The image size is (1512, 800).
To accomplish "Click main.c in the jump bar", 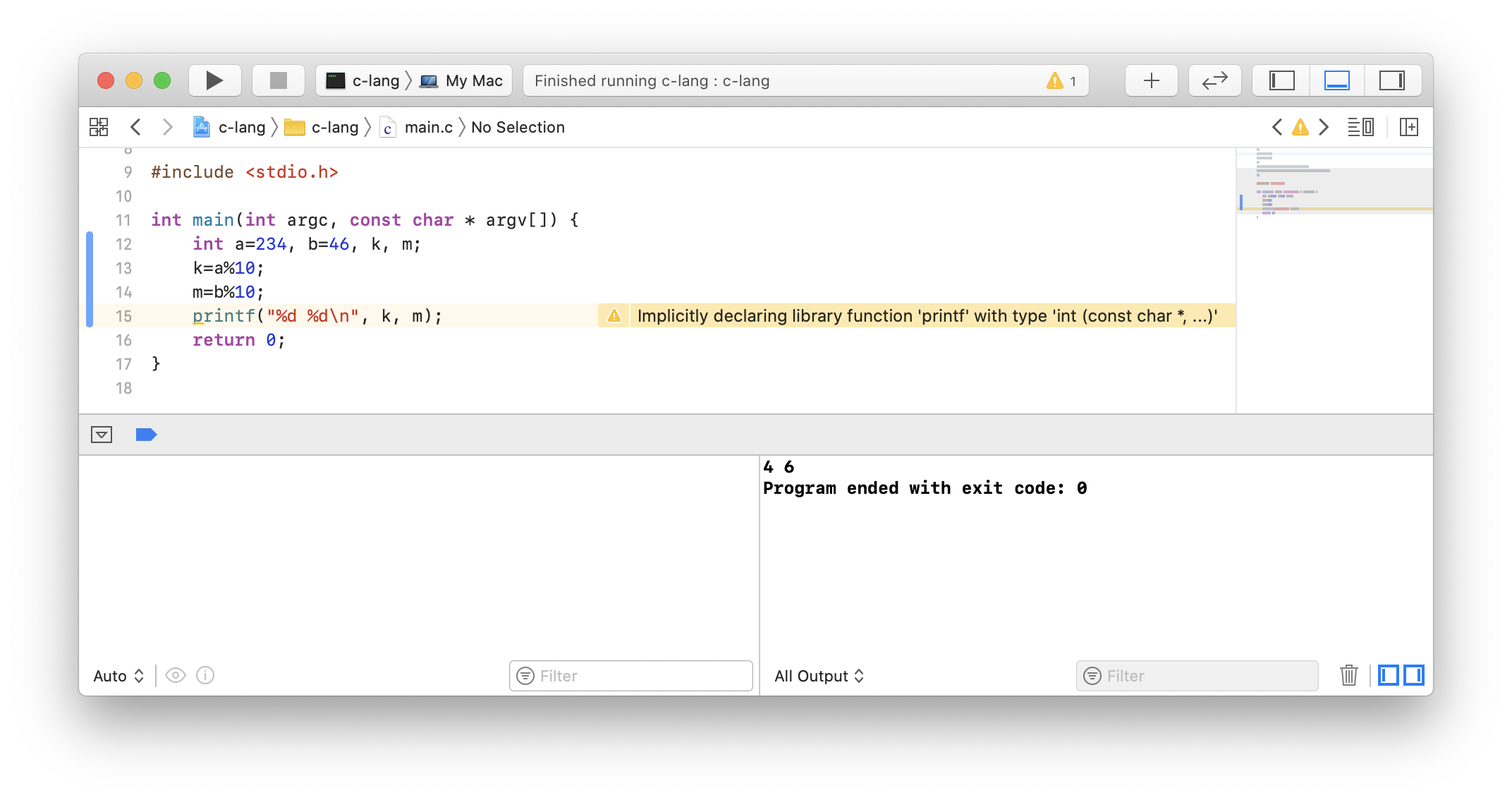I will 428,127.
